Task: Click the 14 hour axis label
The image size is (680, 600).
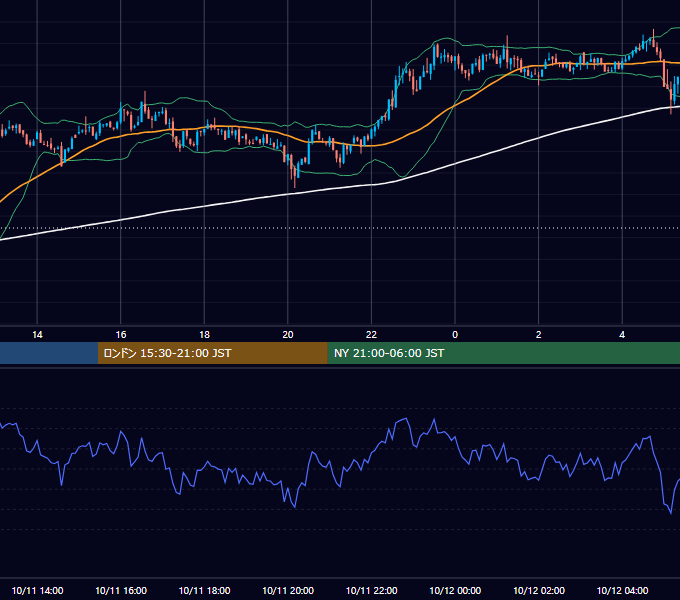Action: [37, 335]
